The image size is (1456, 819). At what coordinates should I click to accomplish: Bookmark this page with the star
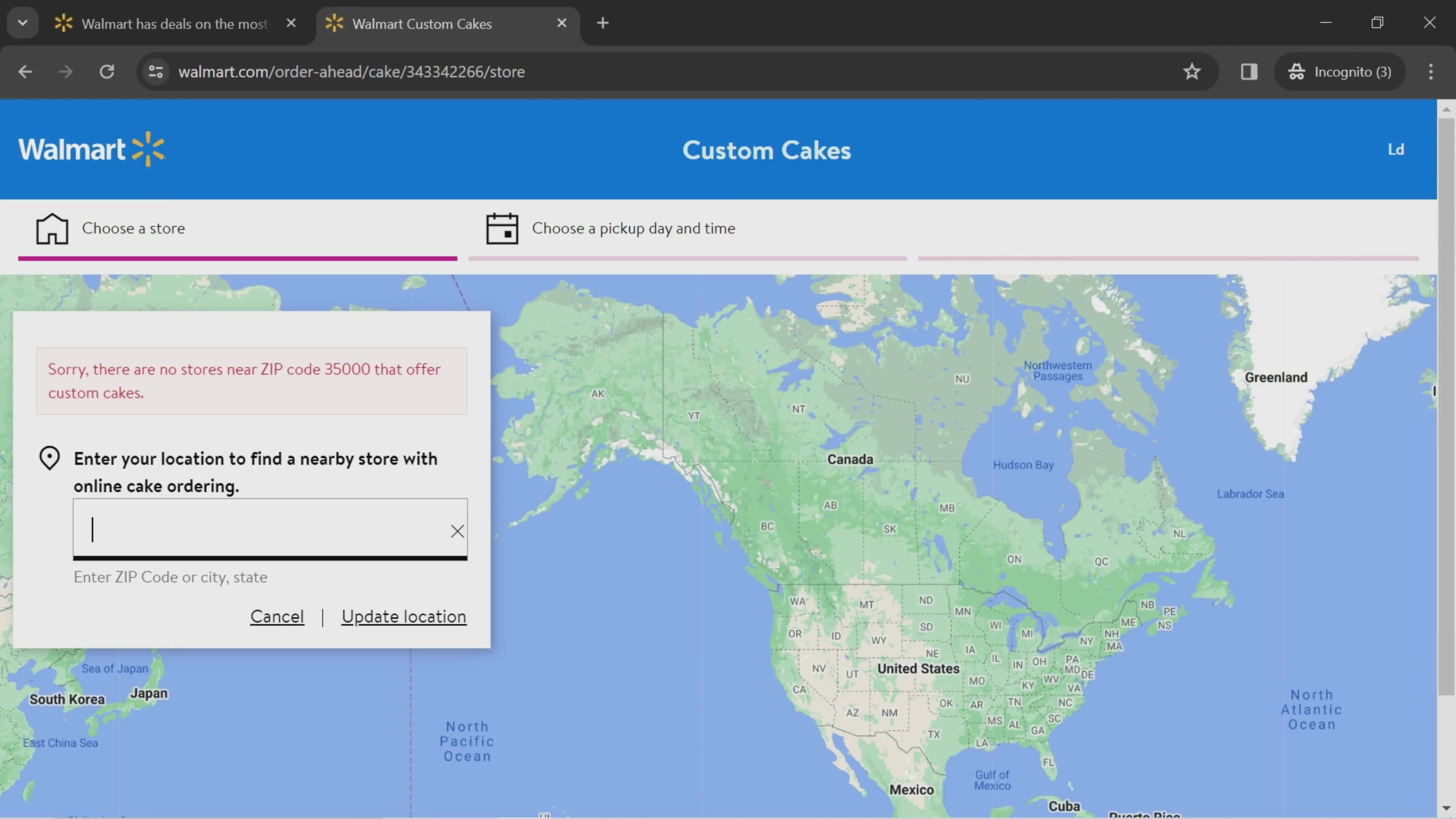pyautogui.click(x=1191, y=72)
